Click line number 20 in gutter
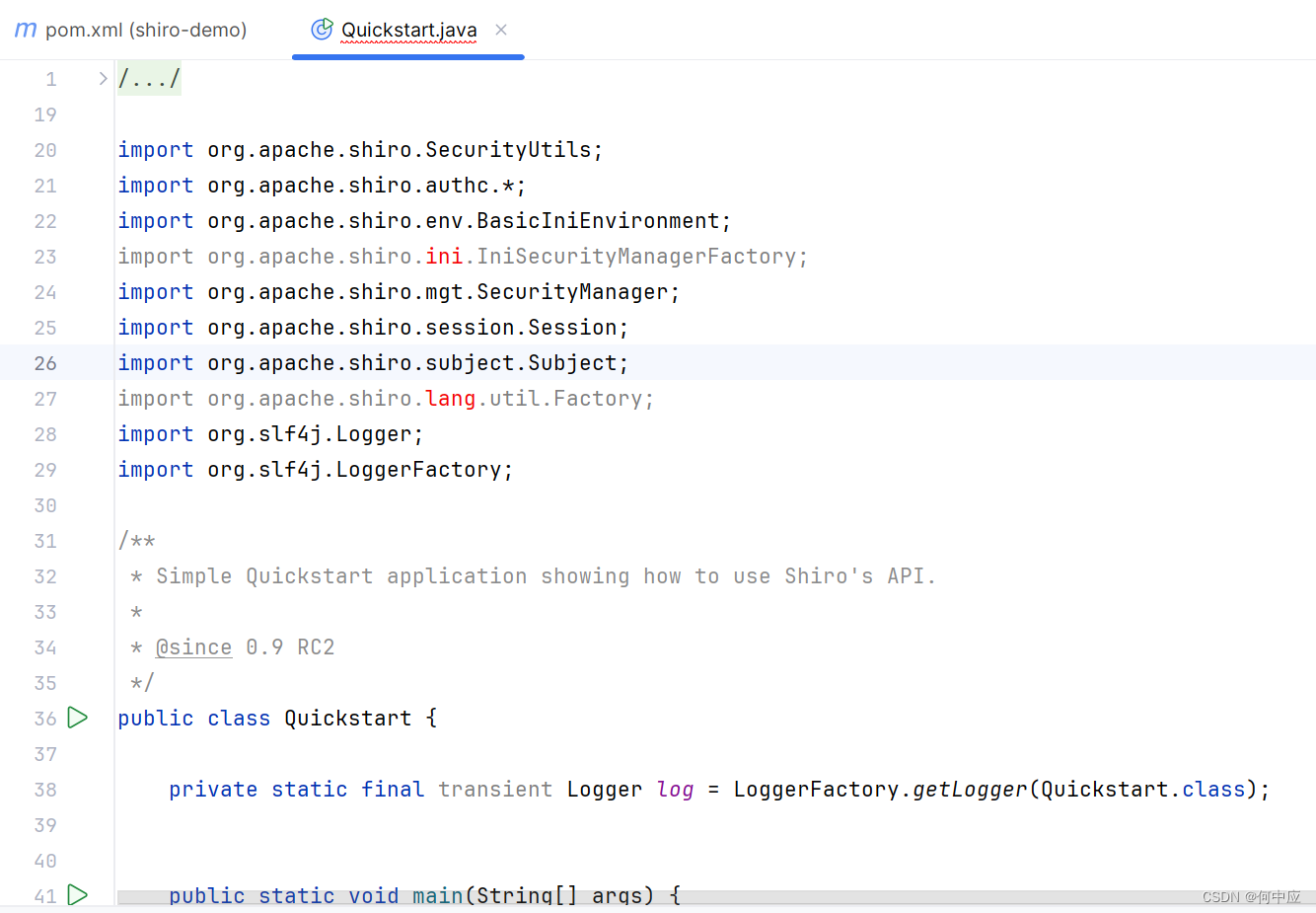This screenshot has width=1316, height=913. pyautogui.click(x=45, y=150)
